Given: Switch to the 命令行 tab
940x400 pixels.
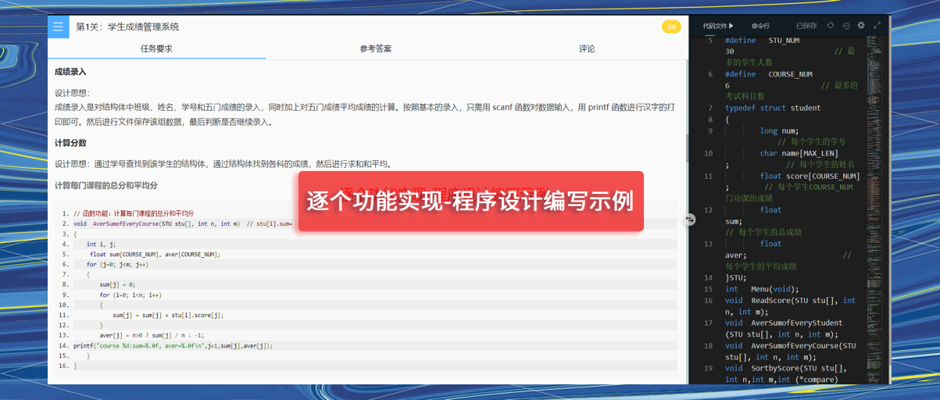Looking at the screenshot, I should point(760,26).
